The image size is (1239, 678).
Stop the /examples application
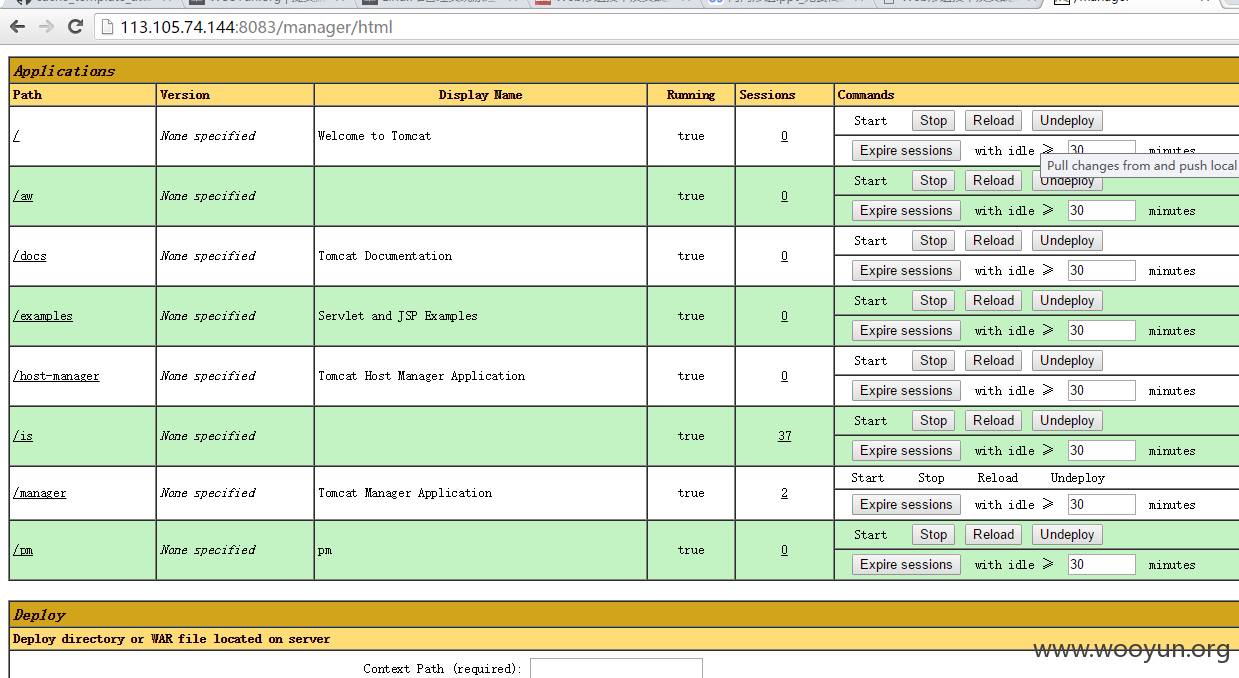click(x=933, y=300)
